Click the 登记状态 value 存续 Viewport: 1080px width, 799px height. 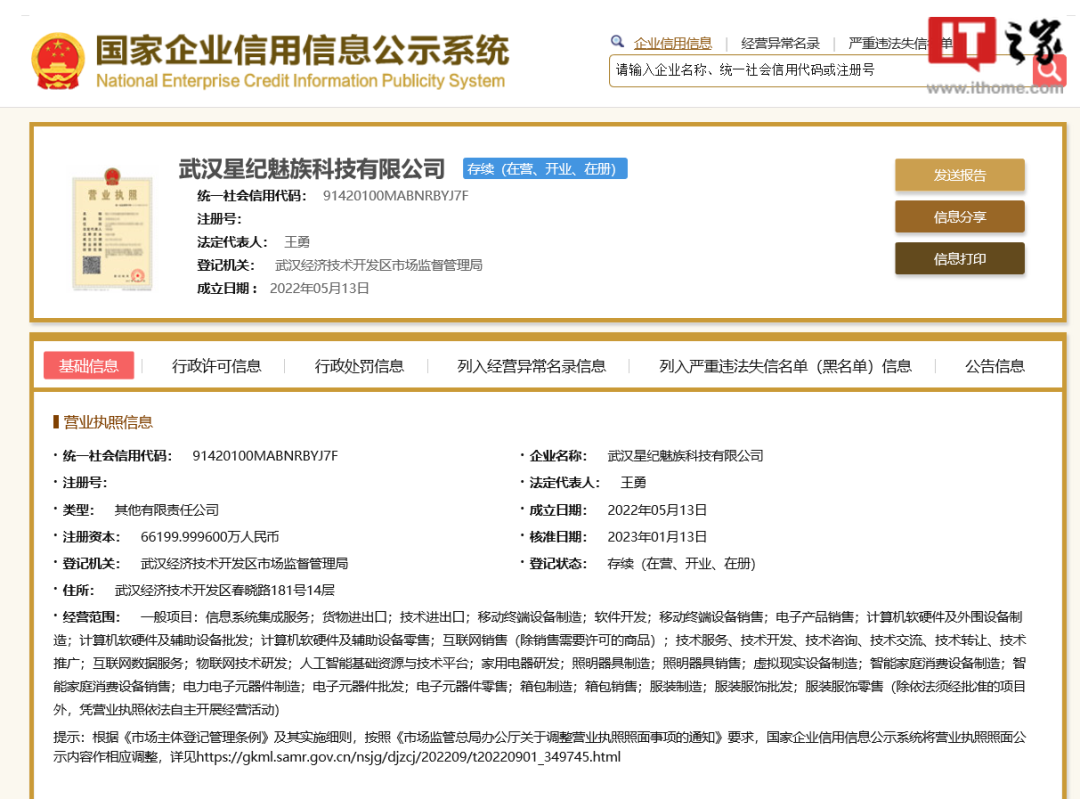pos(681,563)
